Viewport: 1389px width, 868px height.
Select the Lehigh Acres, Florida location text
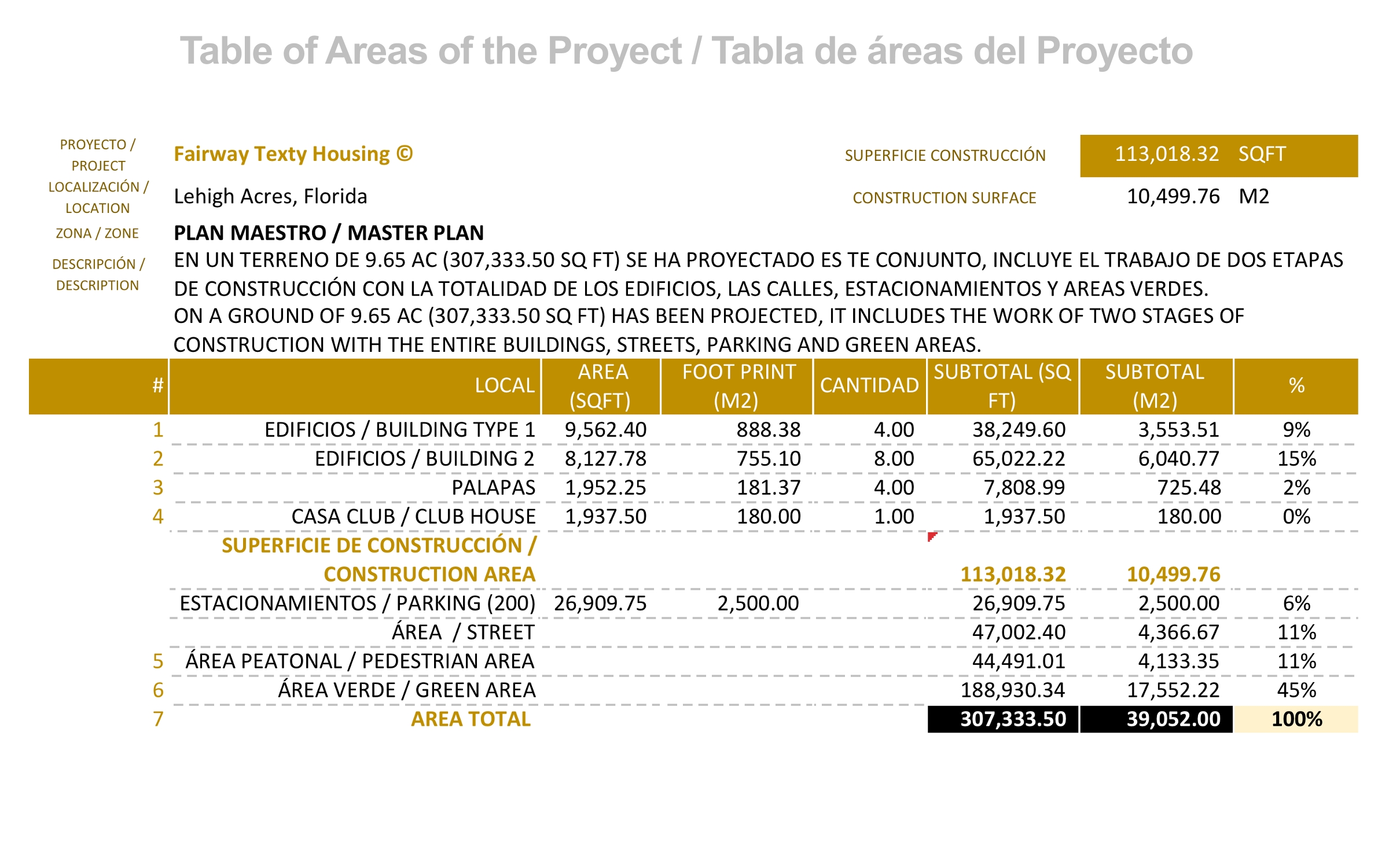pyautogui.click(x=270, y=197)
